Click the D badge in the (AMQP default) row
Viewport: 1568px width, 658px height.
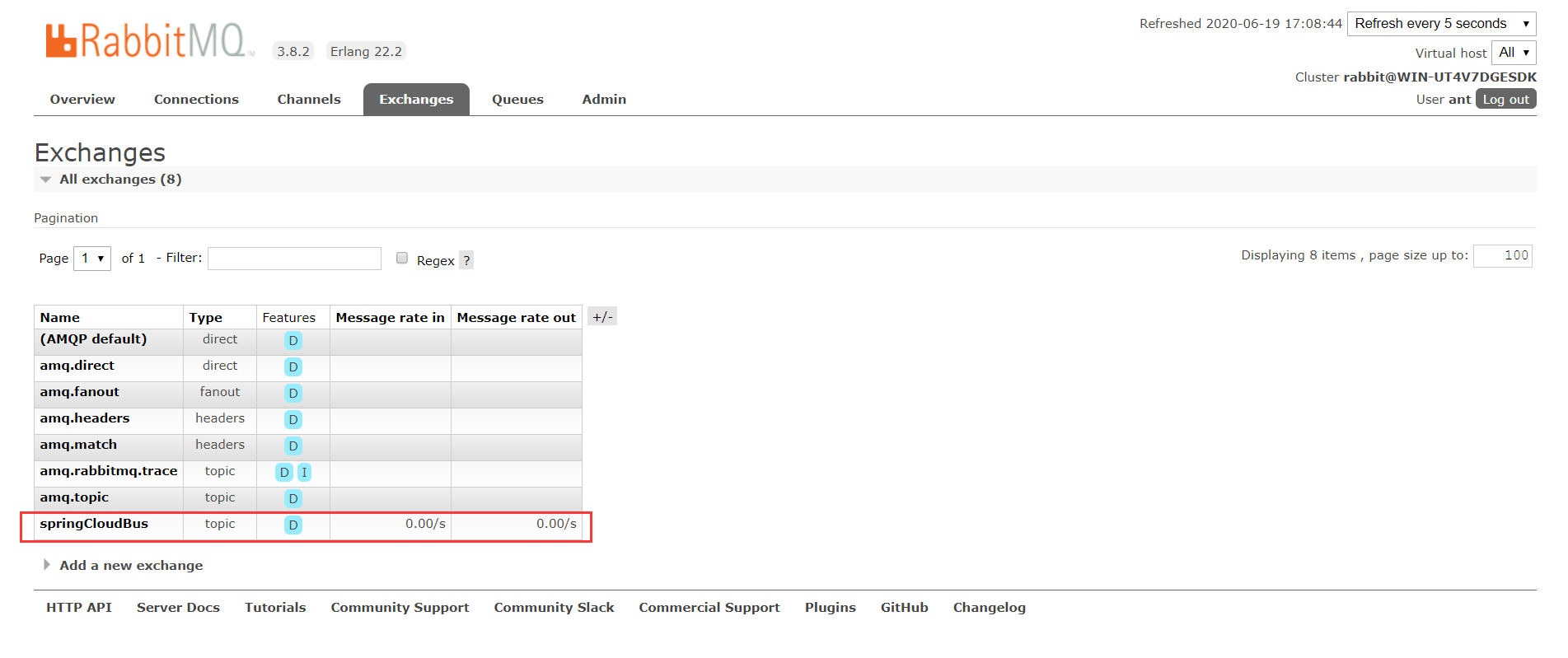click(293, 340)
